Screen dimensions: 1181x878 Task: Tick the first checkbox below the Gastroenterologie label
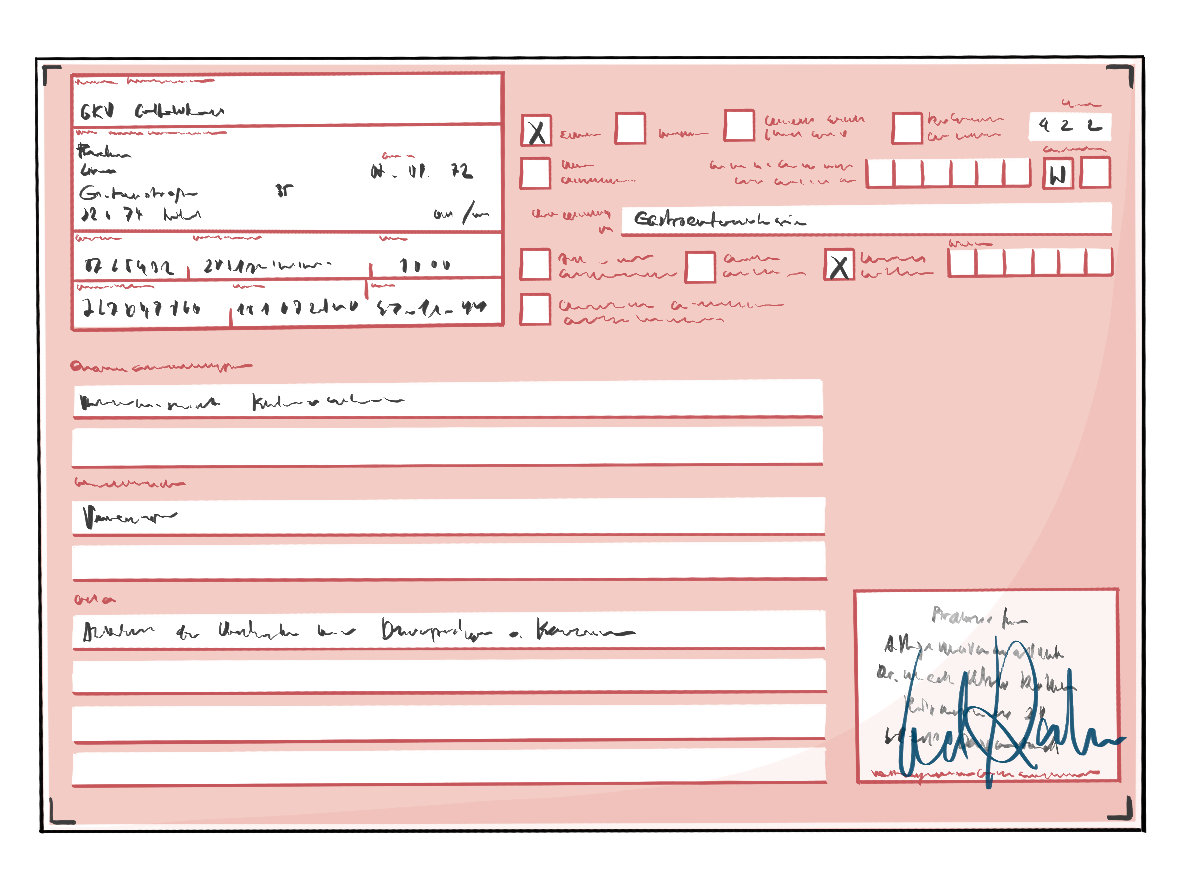tap(536, 265)
